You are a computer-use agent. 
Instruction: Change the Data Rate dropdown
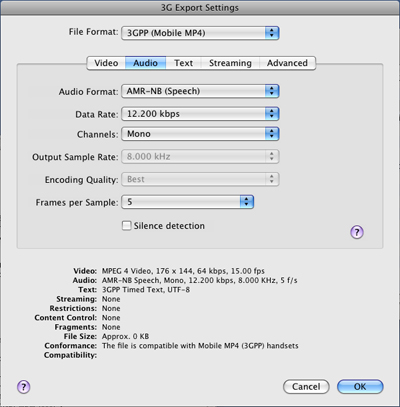[x=200, y=114]
